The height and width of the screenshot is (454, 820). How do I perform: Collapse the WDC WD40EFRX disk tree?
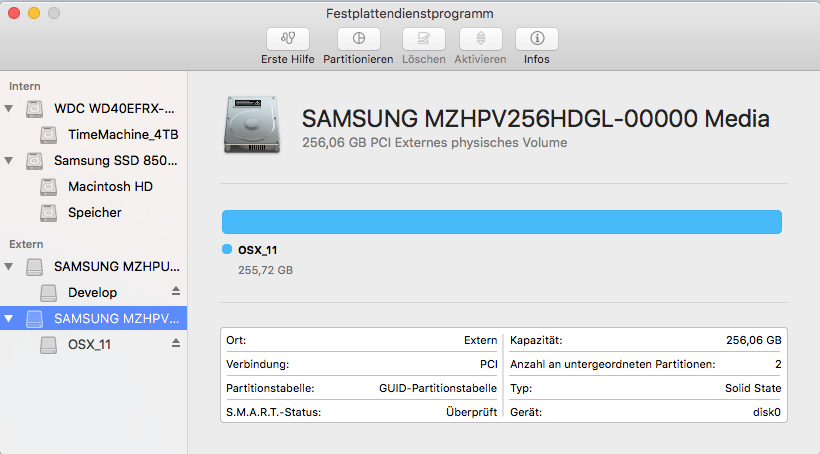pyautogui.click(x=10, y=108)
